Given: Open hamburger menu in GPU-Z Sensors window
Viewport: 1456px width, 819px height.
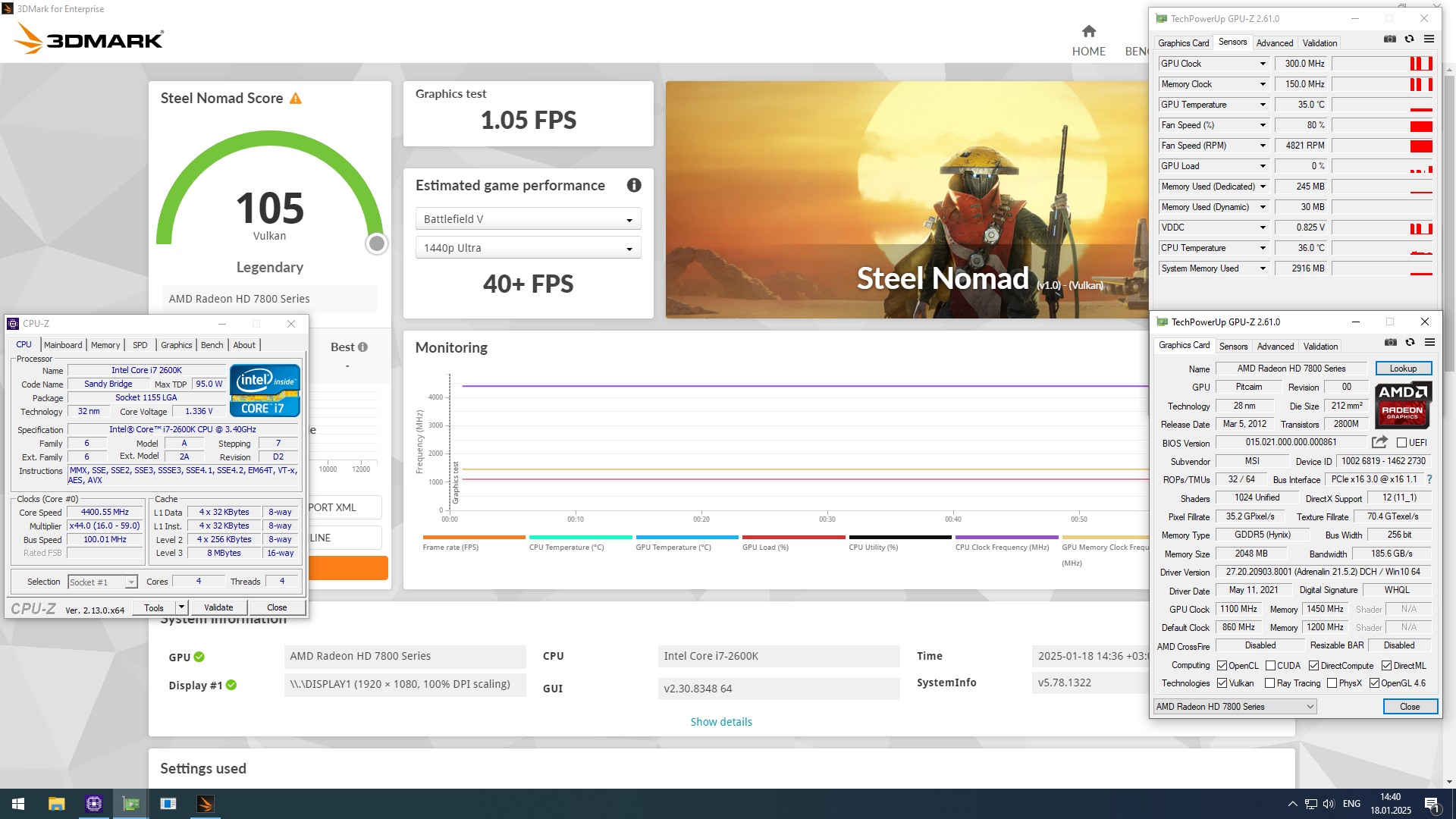Looking at the screenshot, I should point(1429,39).
